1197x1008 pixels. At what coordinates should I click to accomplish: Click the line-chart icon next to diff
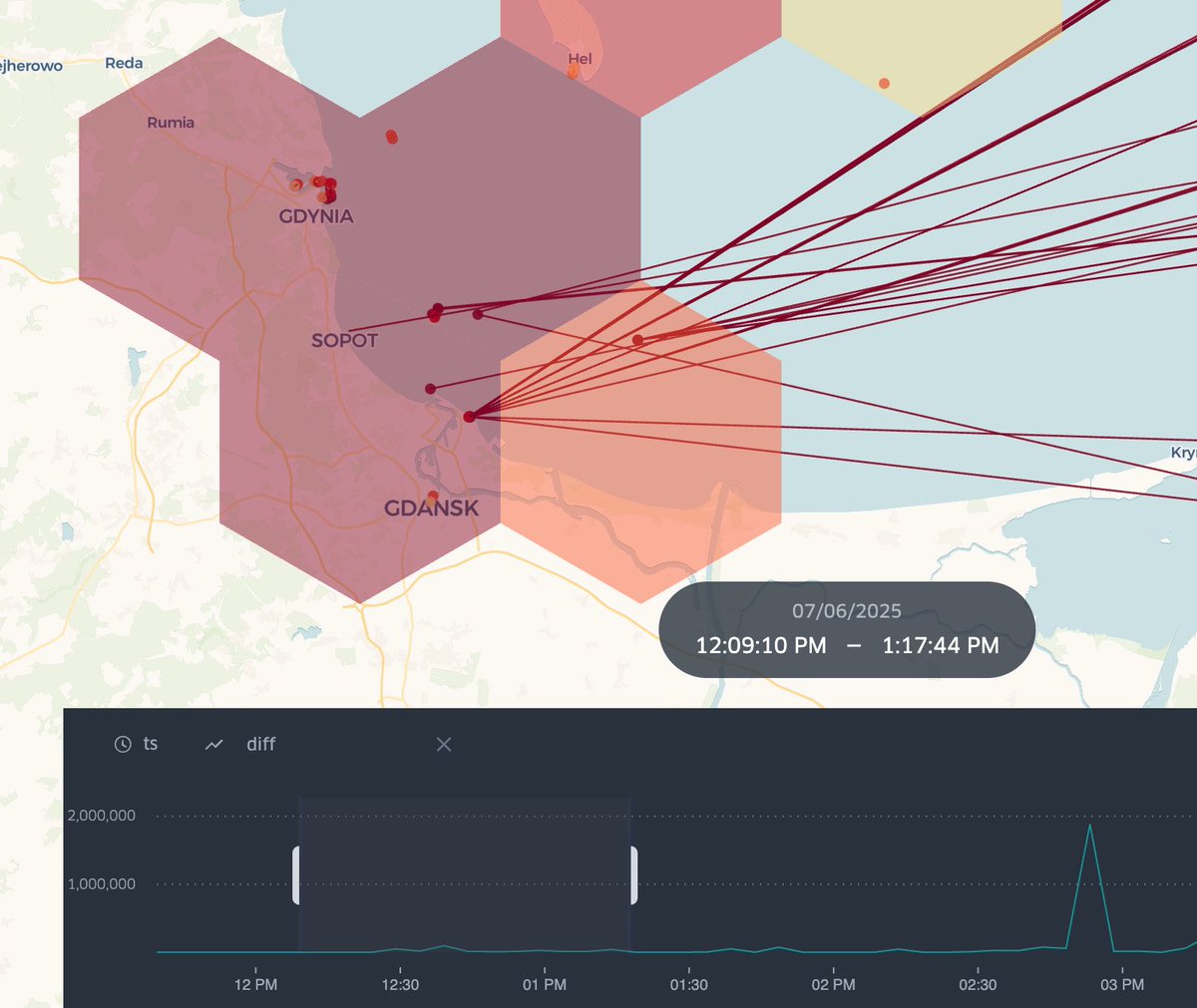(213, 744)
